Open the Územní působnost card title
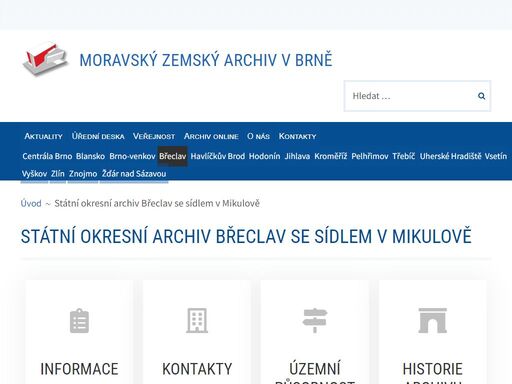This screenshot has width=512, height=384. pyautogui.click(x=315, y=373)
